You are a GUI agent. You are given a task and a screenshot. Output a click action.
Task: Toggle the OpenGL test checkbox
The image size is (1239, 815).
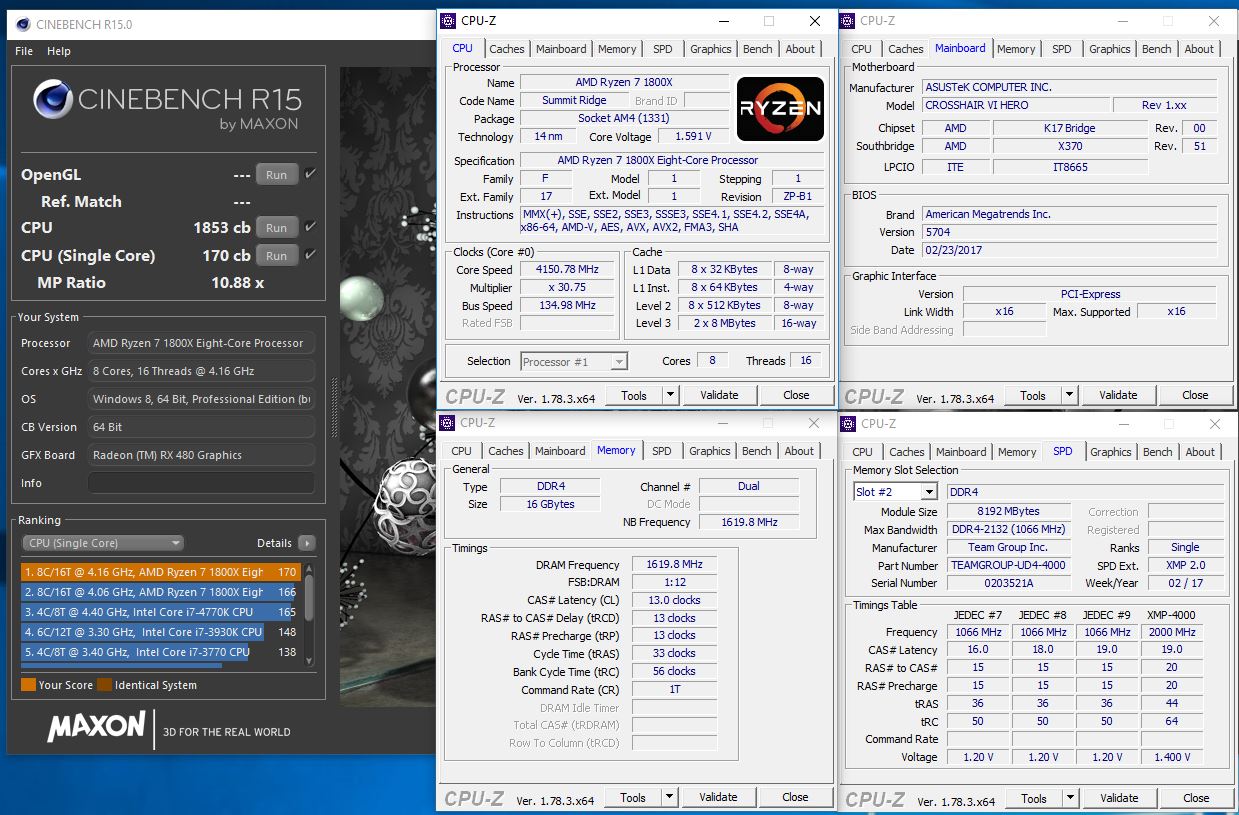pyautogui.click(x=311, y=174)
